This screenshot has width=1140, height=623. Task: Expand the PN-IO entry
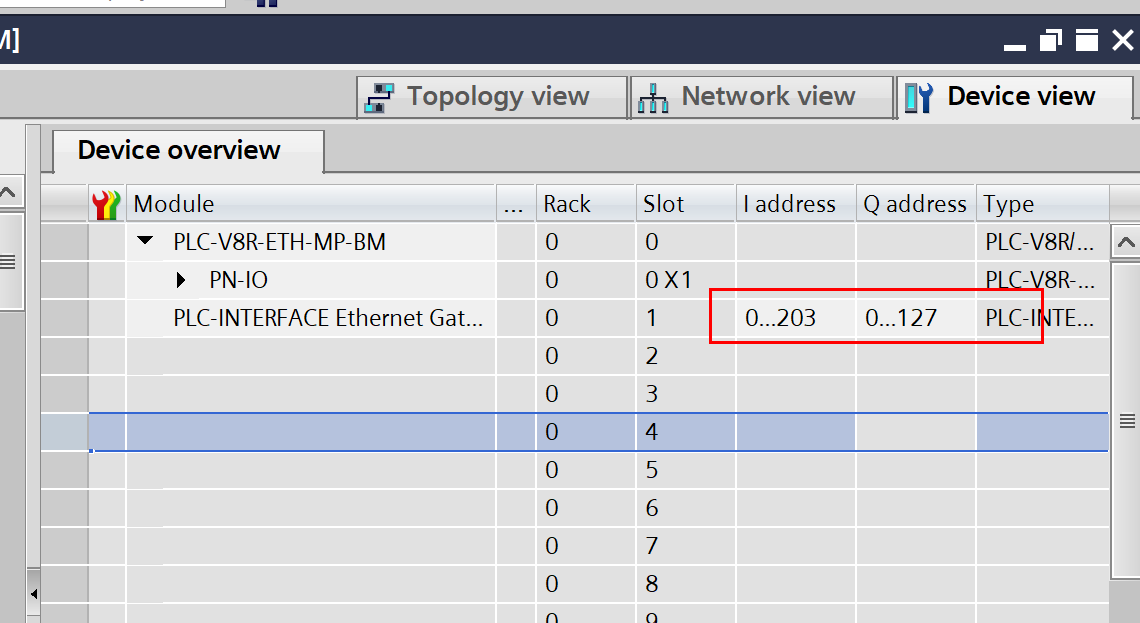tap(181, 280)
